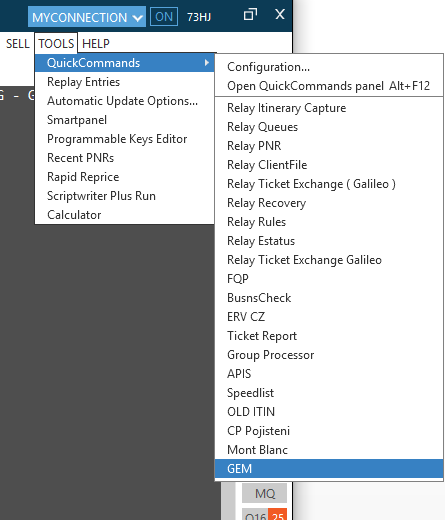Click the restore window icon

click(250, 15)
